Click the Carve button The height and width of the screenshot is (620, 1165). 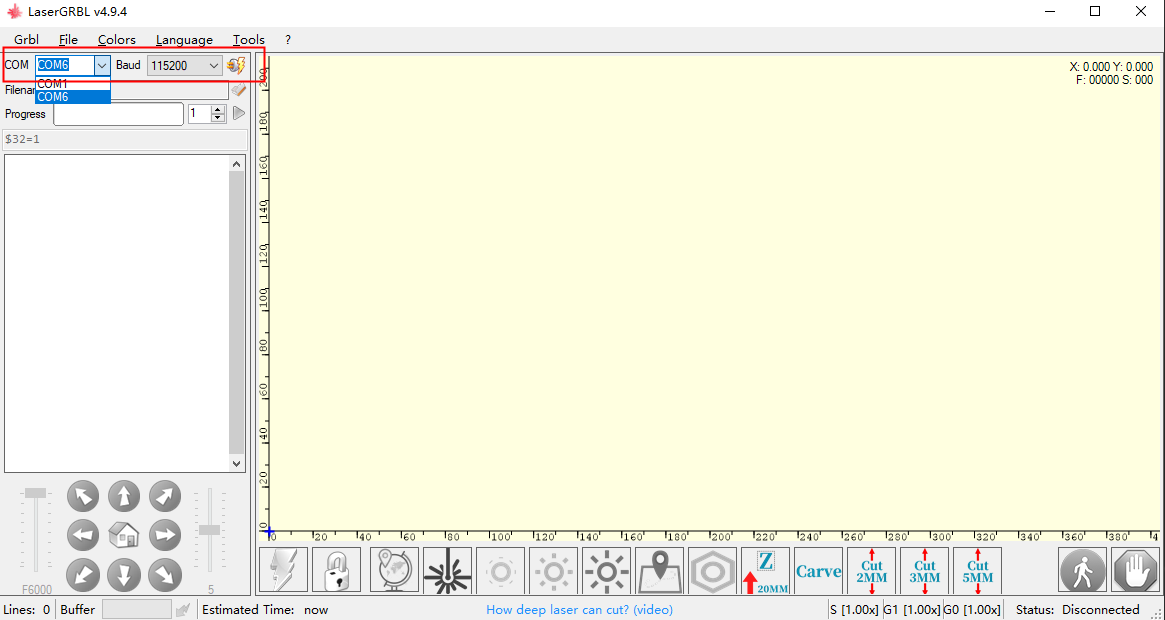click(818, 570)
